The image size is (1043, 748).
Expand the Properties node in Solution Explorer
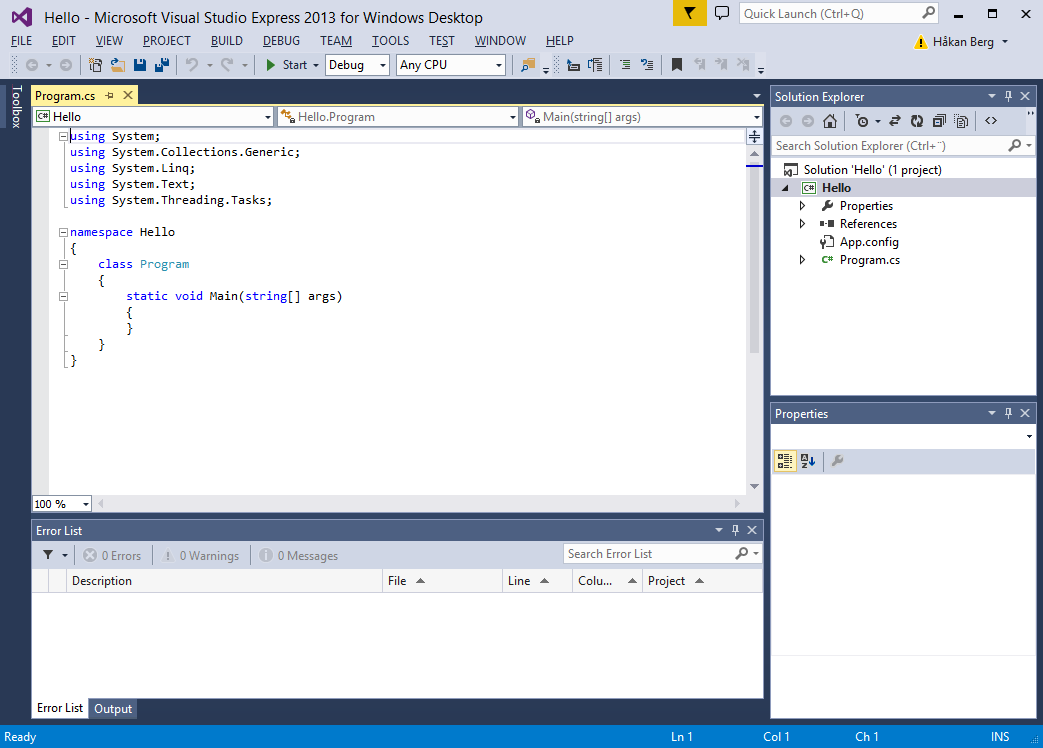coord(802,206)
